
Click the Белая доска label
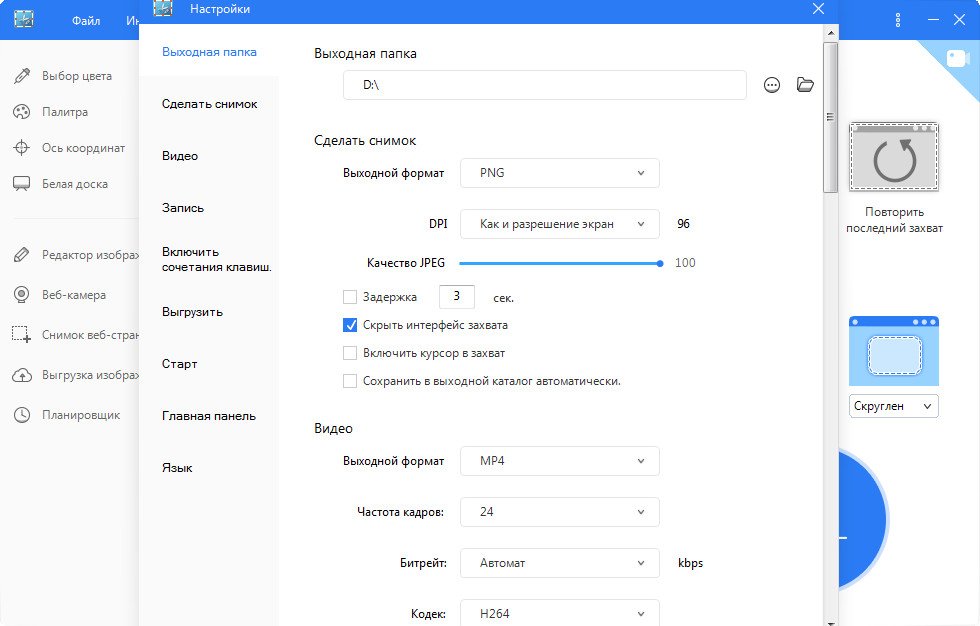[75, 184]
